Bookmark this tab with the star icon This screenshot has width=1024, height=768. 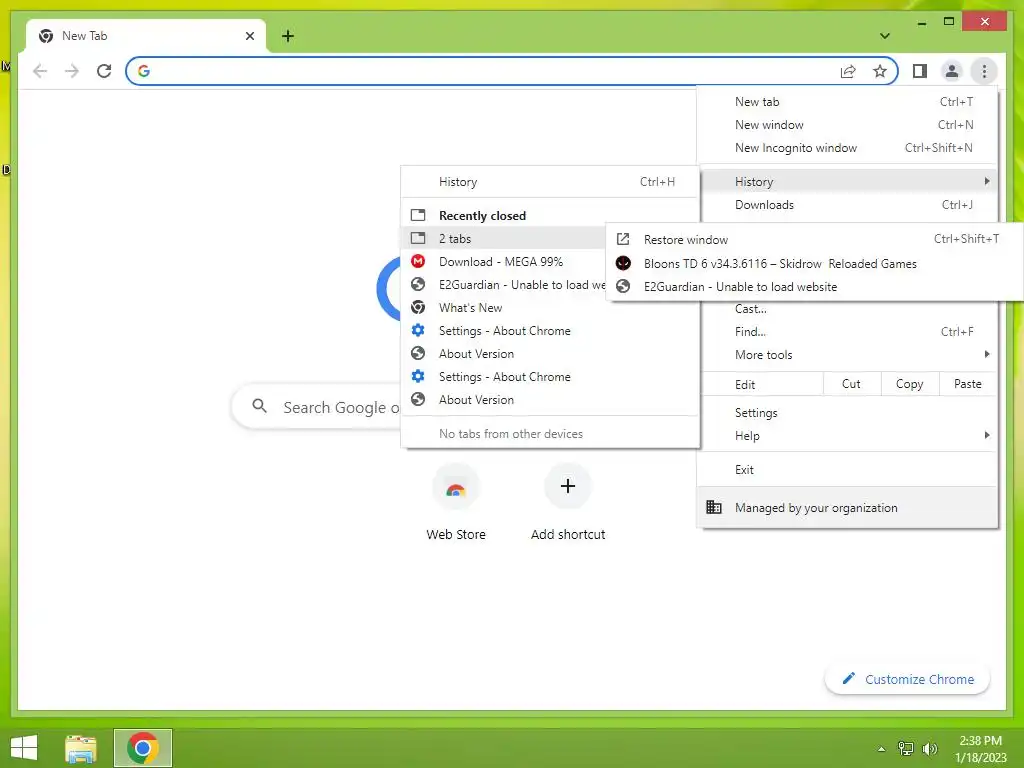point(880,71)
